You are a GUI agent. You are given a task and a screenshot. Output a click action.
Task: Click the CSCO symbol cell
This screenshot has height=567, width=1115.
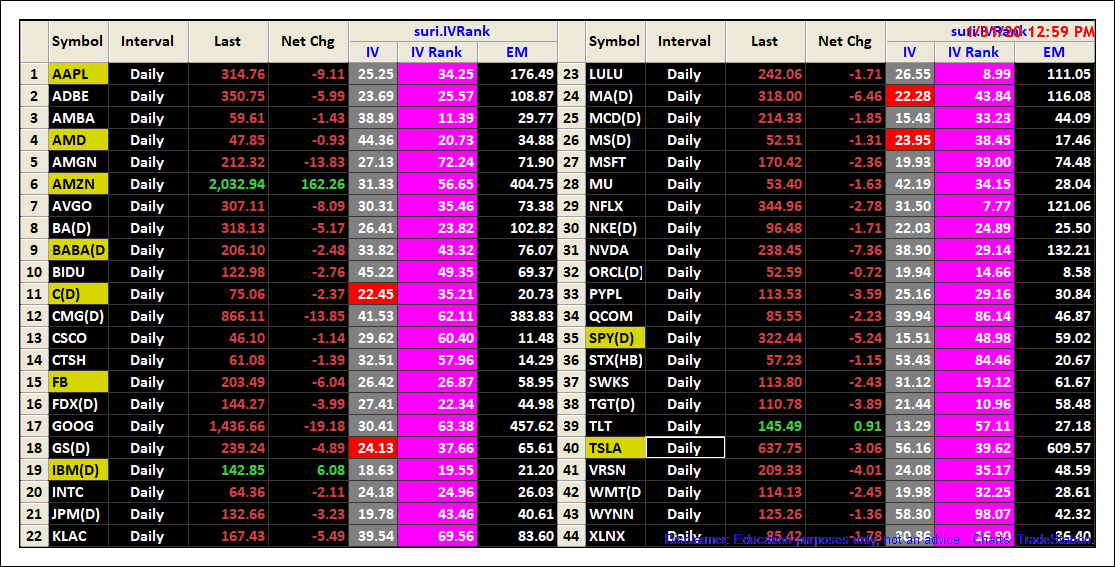pyautogui.click(x=78, y=339)
